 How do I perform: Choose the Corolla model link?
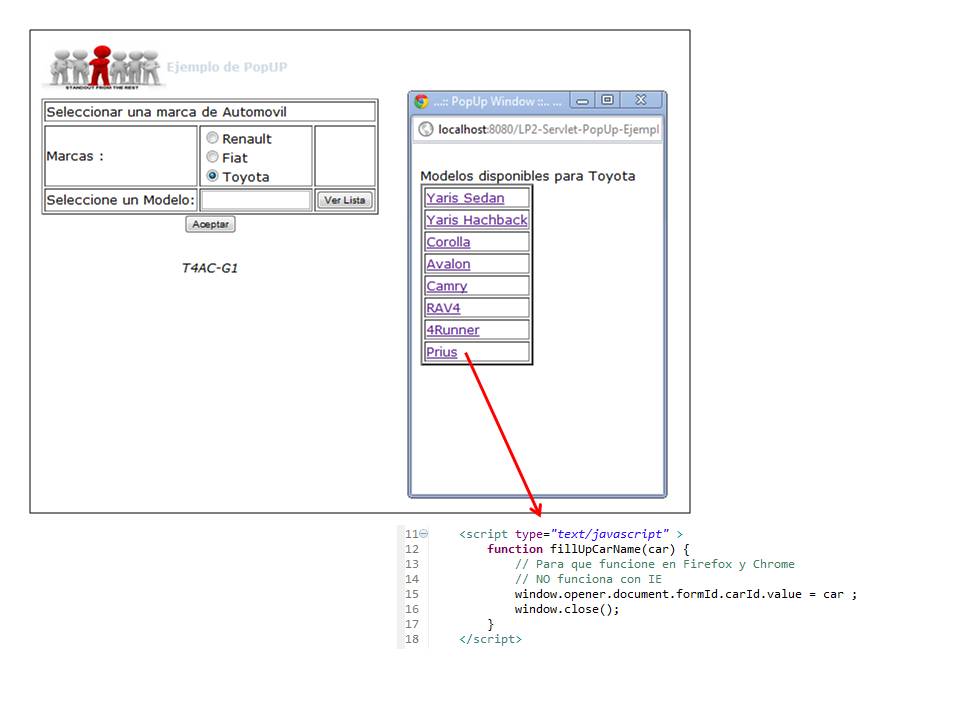click(x=448, y=242)
